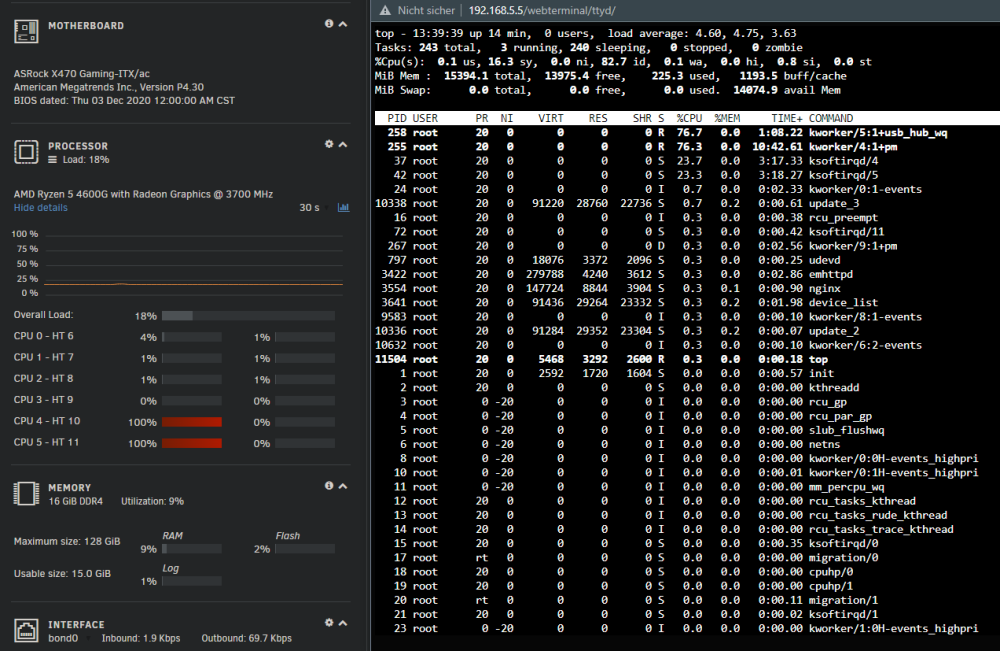Open Processor settings gear
Viewport: 1000px width, 651px height.
[x=328, y=144]
